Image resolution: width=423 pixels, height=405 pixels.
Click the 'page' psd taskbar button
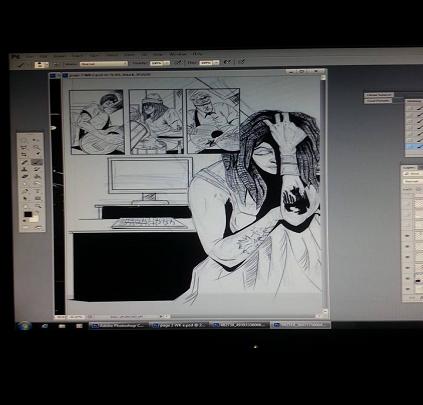[180, 325]
